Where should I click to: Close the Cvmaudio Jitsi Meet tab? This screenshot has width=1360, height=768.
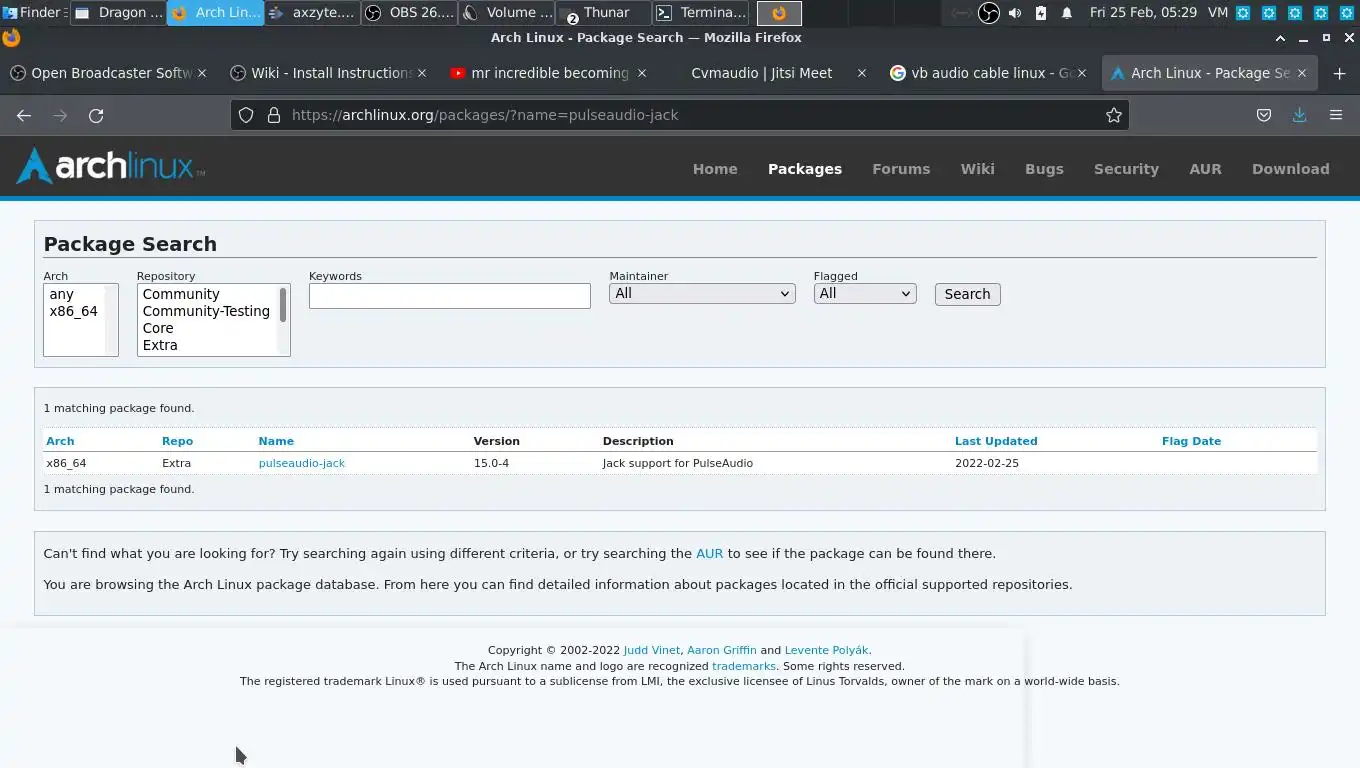tap(862, 73)
